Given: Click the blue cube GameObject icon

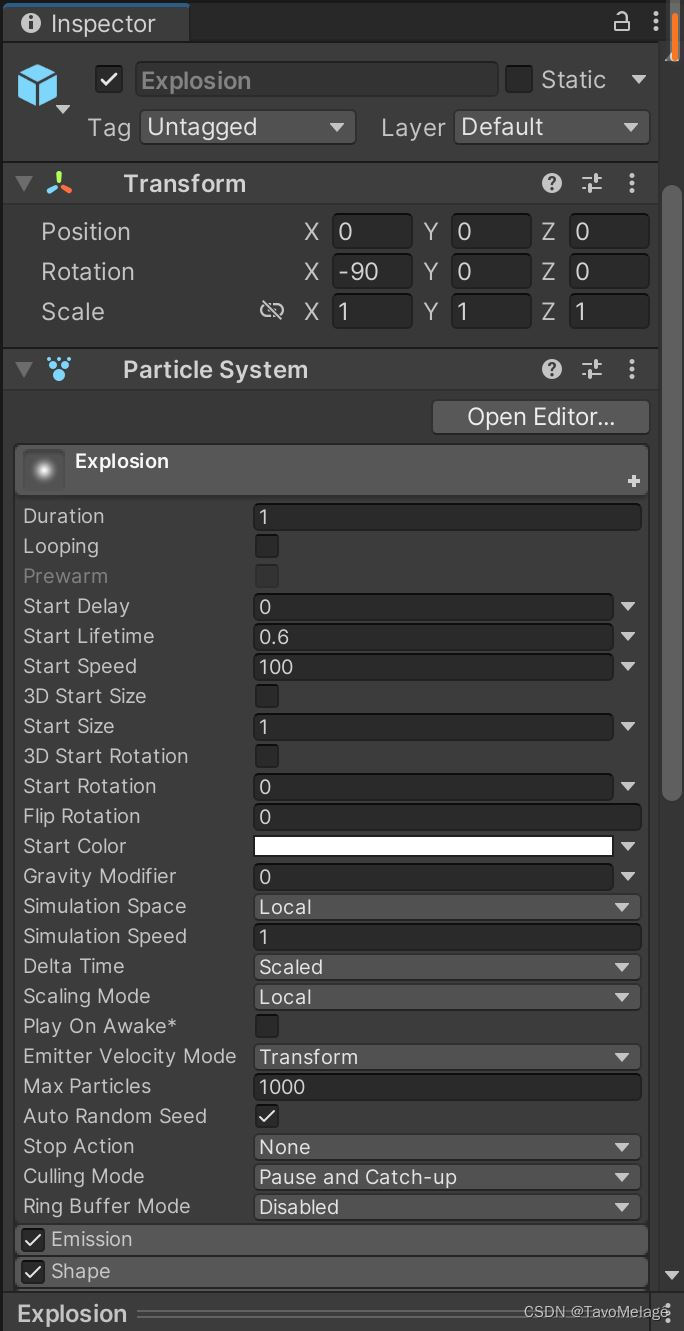Looking at the screenshot, I should [x=38, y=87].
